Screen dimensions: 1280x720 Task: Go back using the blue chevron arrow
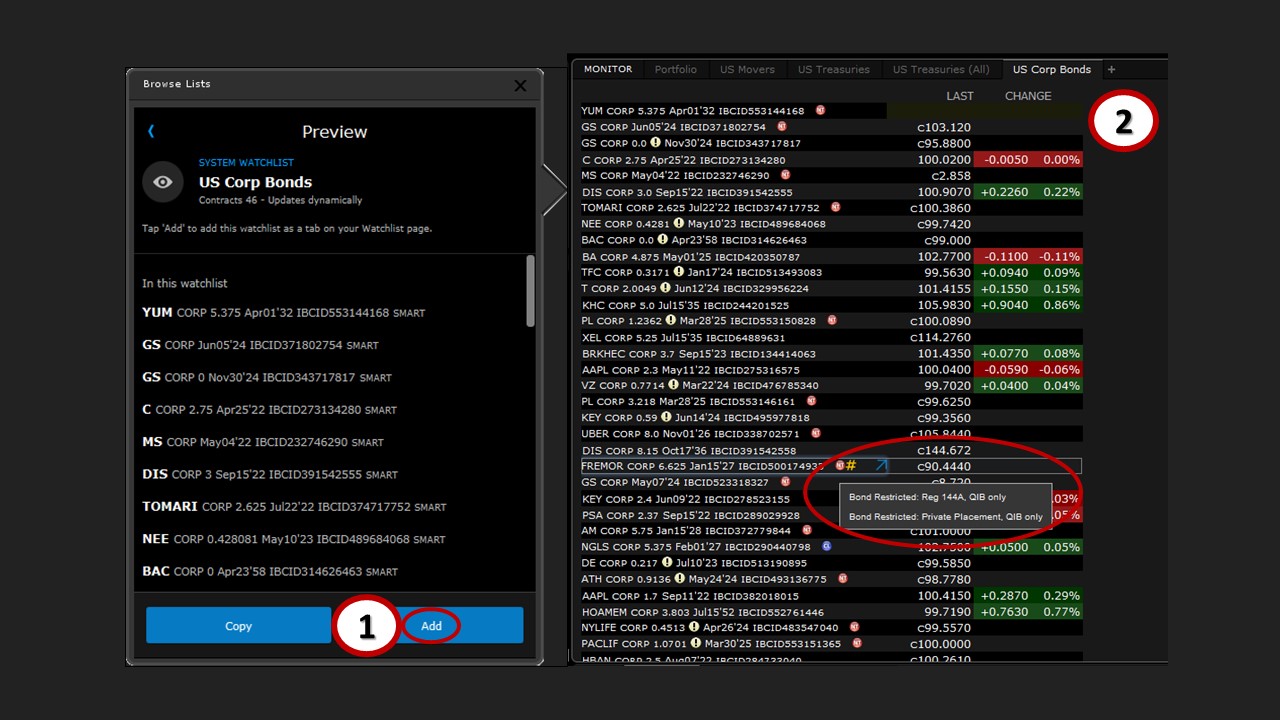point(151,131)
